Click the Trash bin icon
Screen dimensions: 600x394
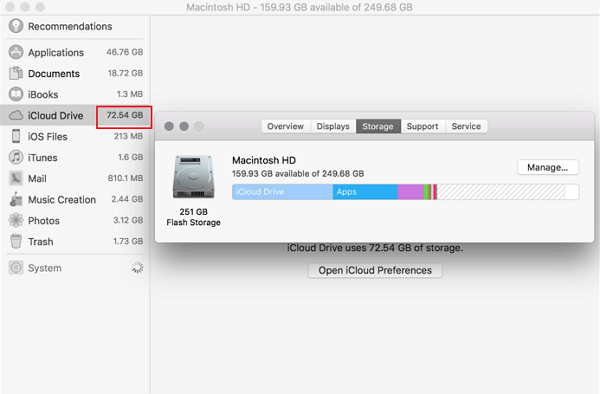click(x=16, y=241)
